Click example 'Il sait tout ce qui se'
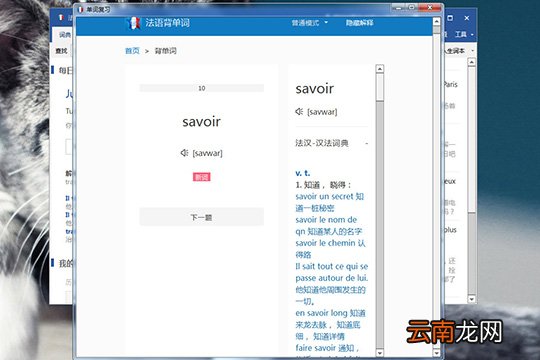Screen dimensions: 540x360 (332, 266)
